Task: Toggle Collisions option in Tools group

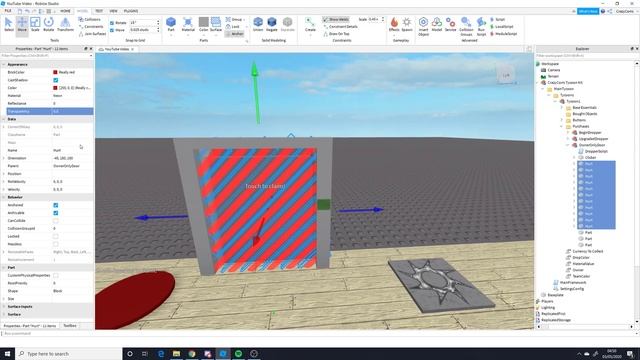Action: 90,19
